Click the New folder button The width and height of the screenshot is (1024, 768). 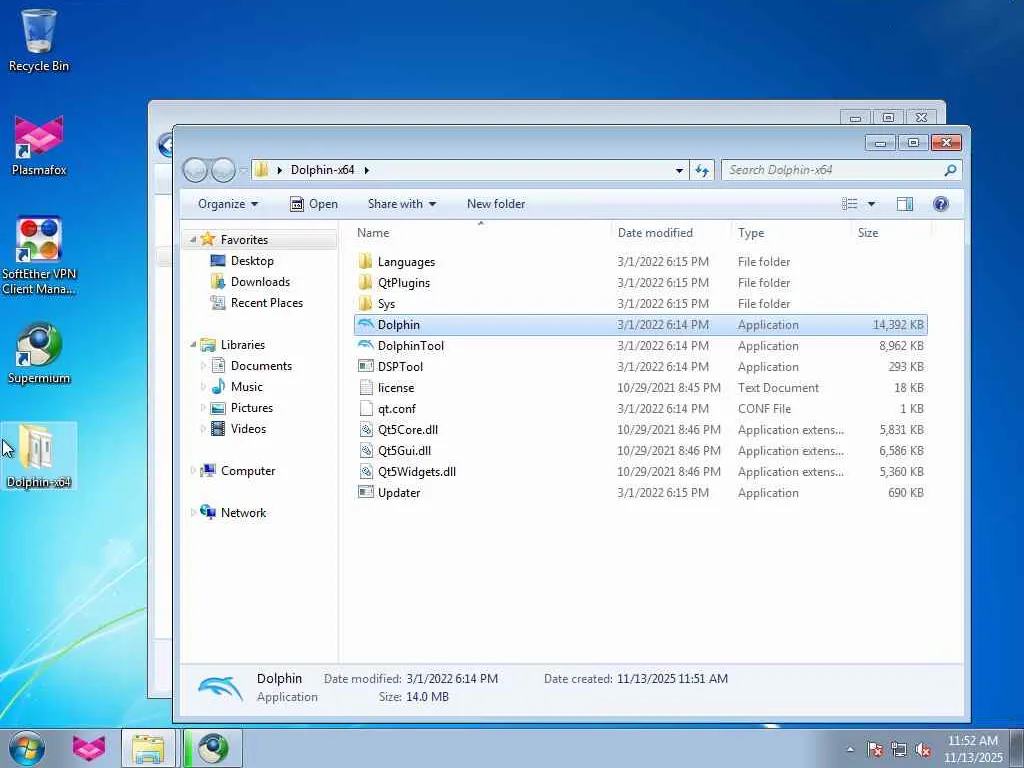(496, 204)
